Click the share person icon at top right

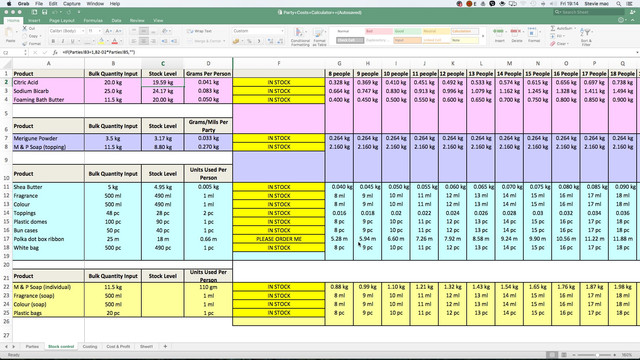click(x=632, y=12)
